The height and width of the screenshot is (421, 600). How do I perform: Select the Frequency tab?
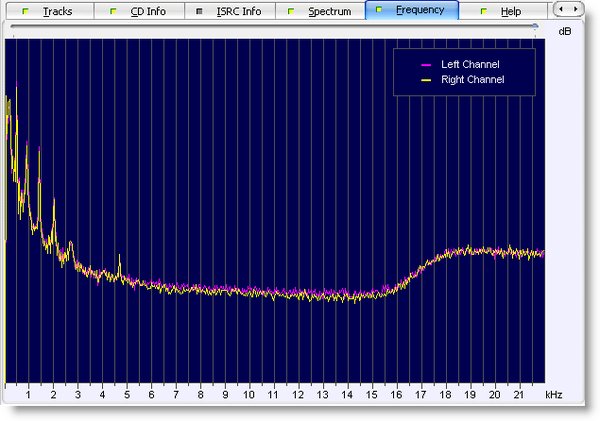tap(412, 10)
